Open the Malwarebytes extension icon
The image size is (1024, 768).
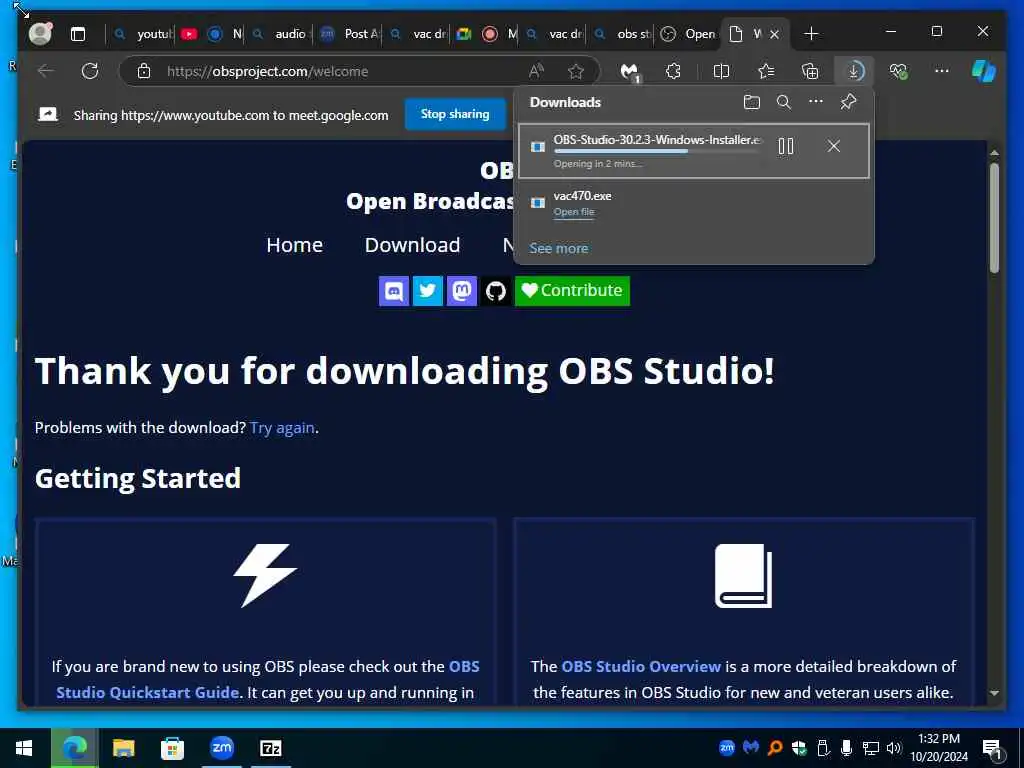tap(630, 71)
